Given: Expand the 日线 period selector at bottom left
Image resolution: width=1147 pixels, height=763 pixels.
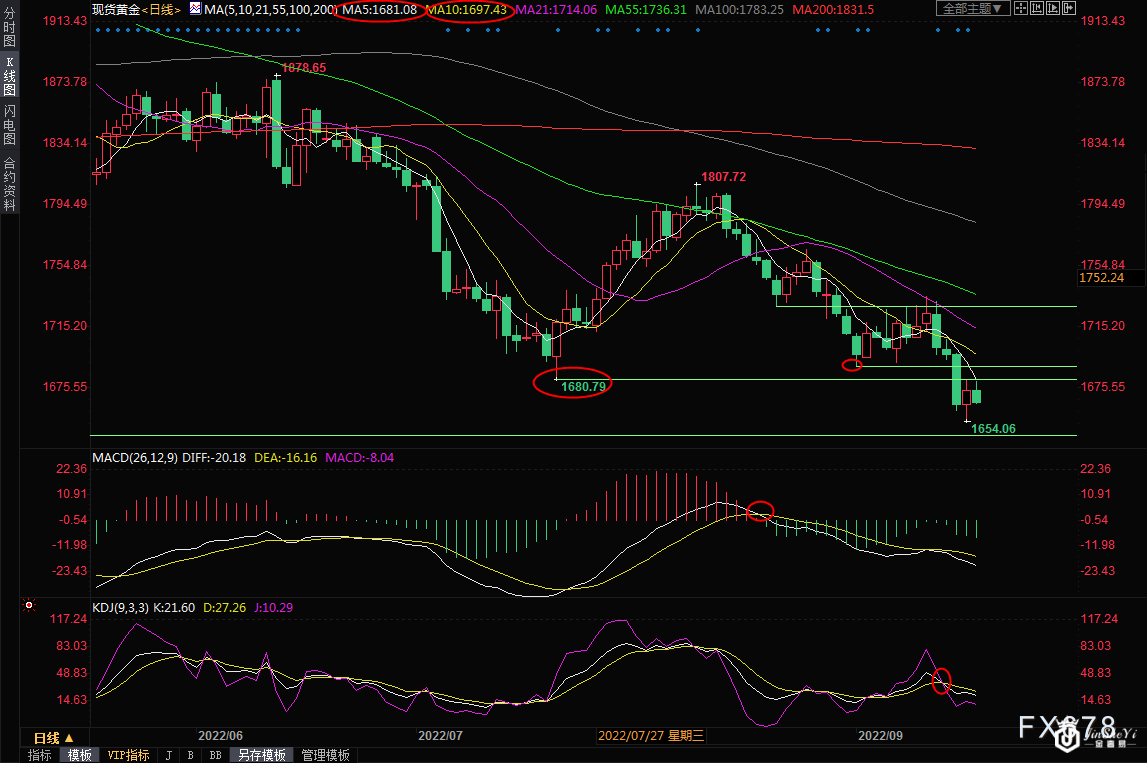Looking at the screenshot, I should 54,738.
